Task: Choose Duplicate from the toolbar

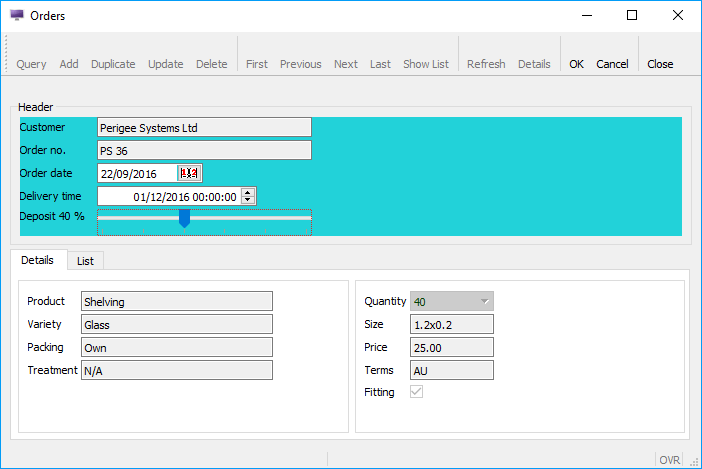Action: (x=113, y=64)
